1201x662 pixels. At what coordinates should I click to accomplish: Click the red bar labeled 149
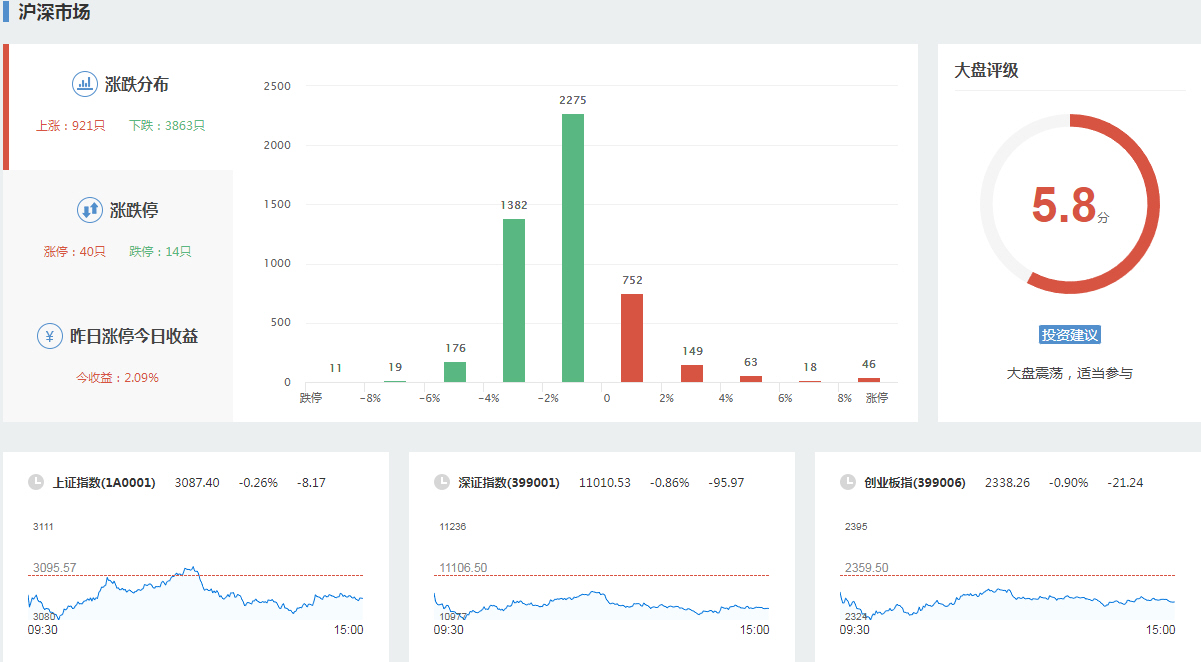point(692,373)
